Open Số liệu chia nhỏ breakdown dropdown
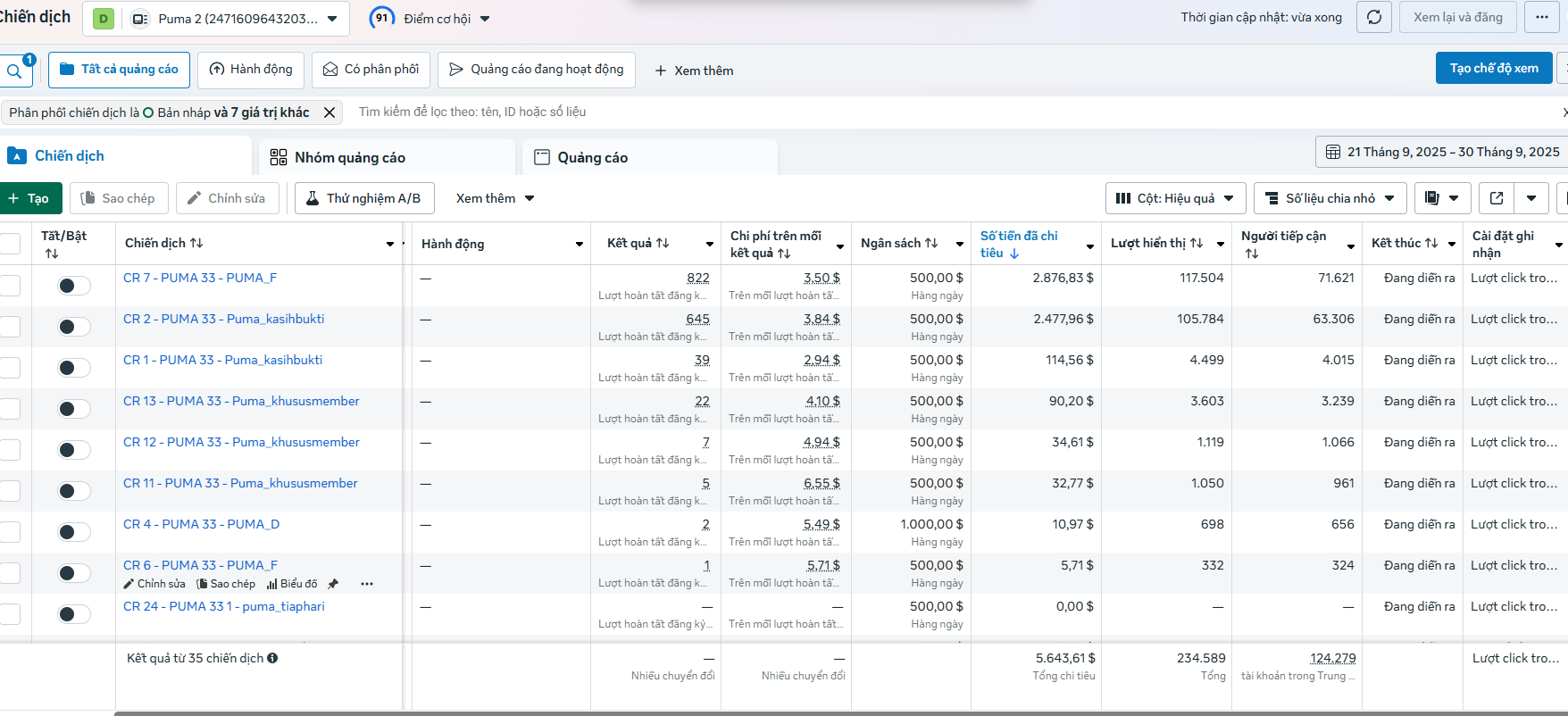 [x=1330, y=198]
